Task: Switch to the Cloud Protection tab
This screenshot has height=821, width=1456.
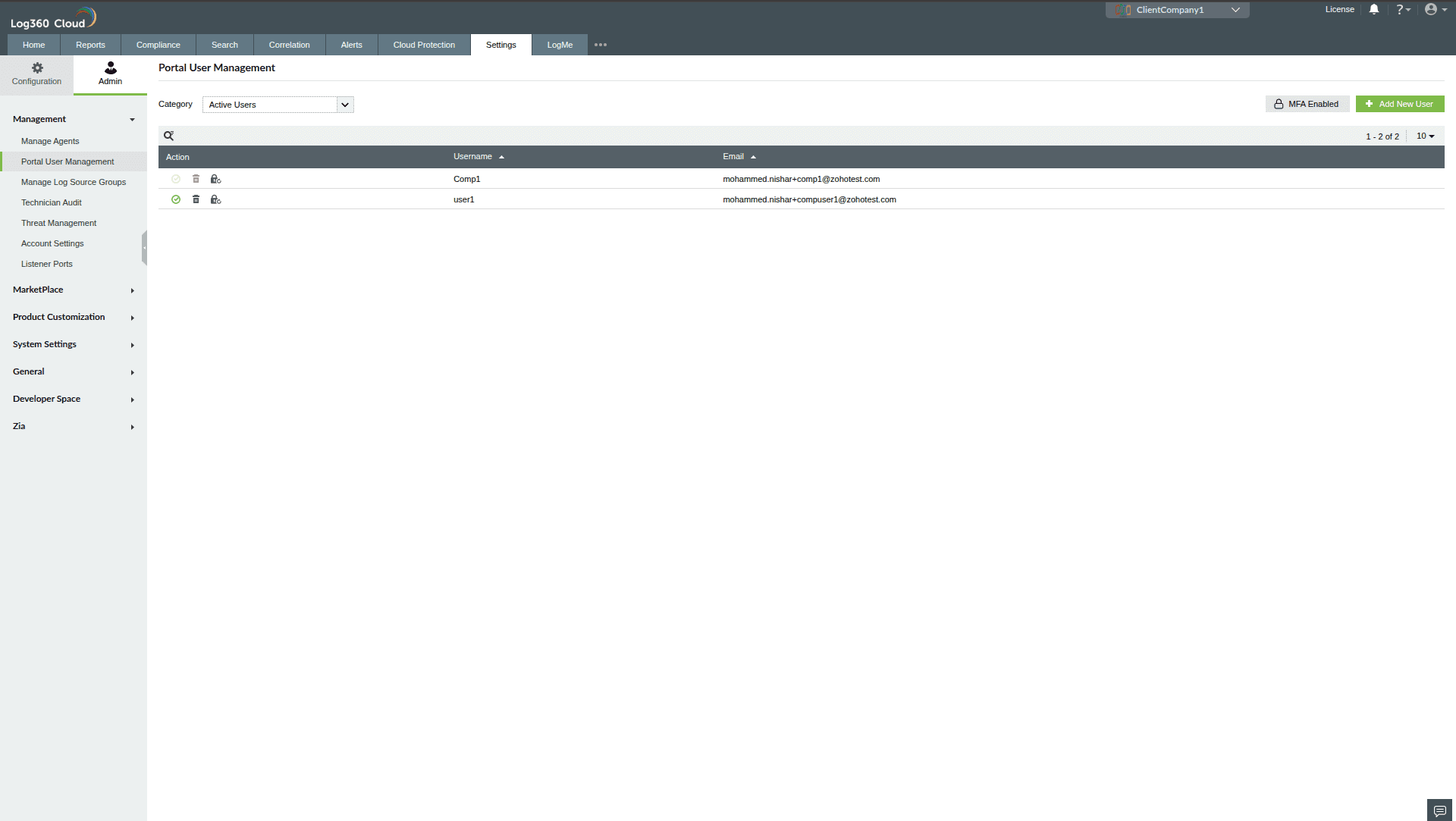Action: pos(423,45)
